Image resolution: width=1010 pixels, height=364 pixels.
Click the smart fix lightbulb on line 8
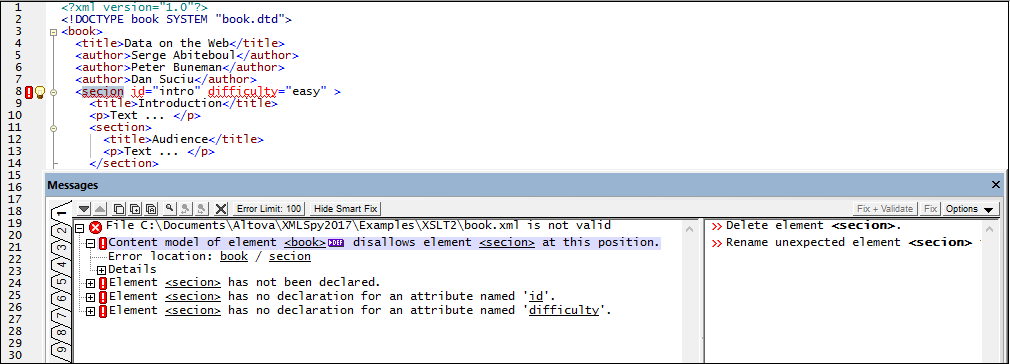point(39,92)
